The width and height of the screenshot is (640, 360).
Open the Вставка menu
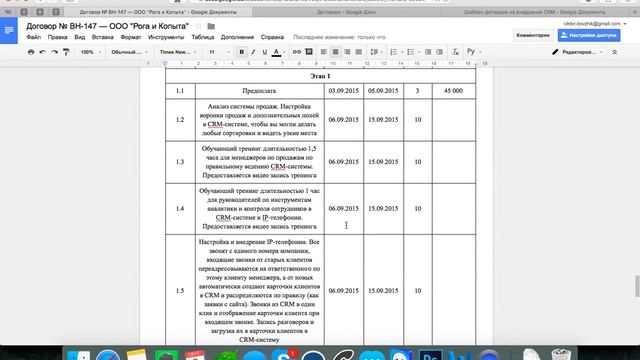pos(102,37)
